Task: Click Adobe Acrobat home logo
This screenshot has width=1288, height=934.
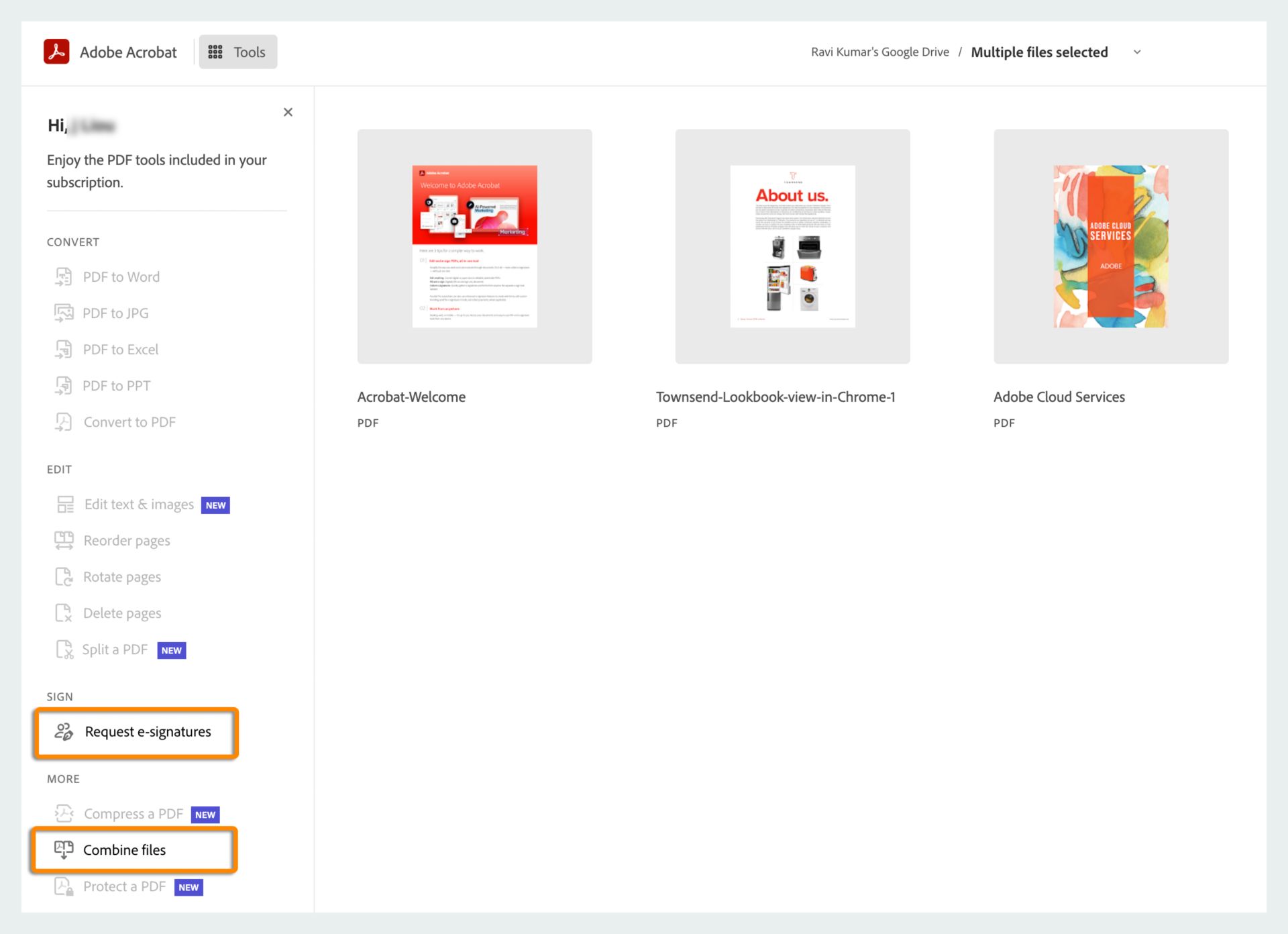Action: (x=56, y=51)
